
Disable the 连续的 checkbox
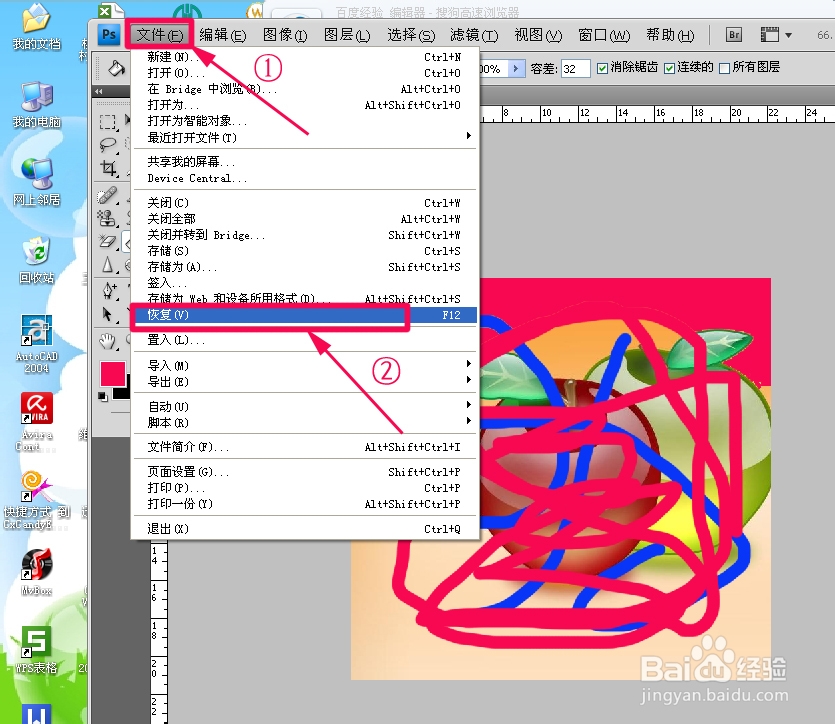click(669, 68)
